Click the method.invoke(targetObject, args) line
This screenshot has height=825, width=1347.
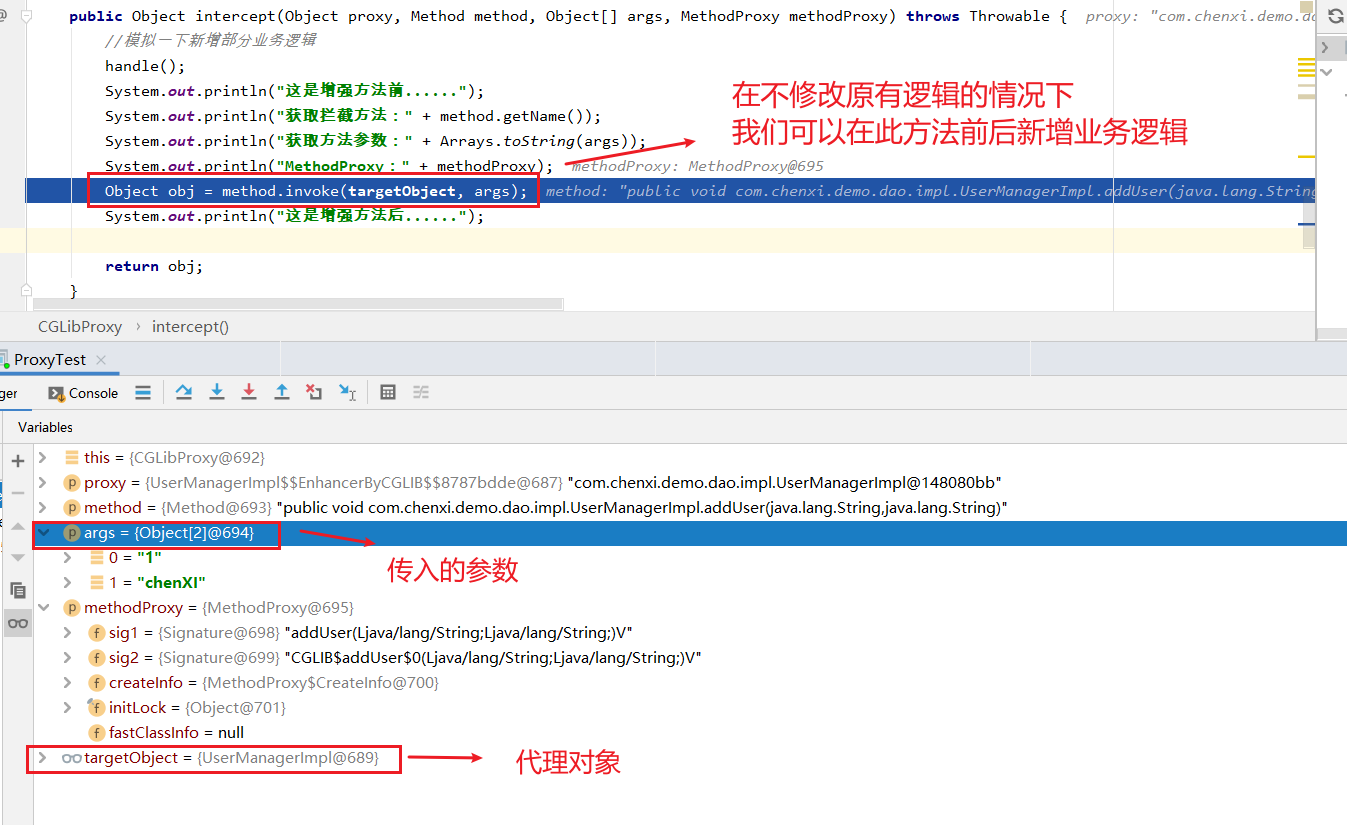pos(316,191)
